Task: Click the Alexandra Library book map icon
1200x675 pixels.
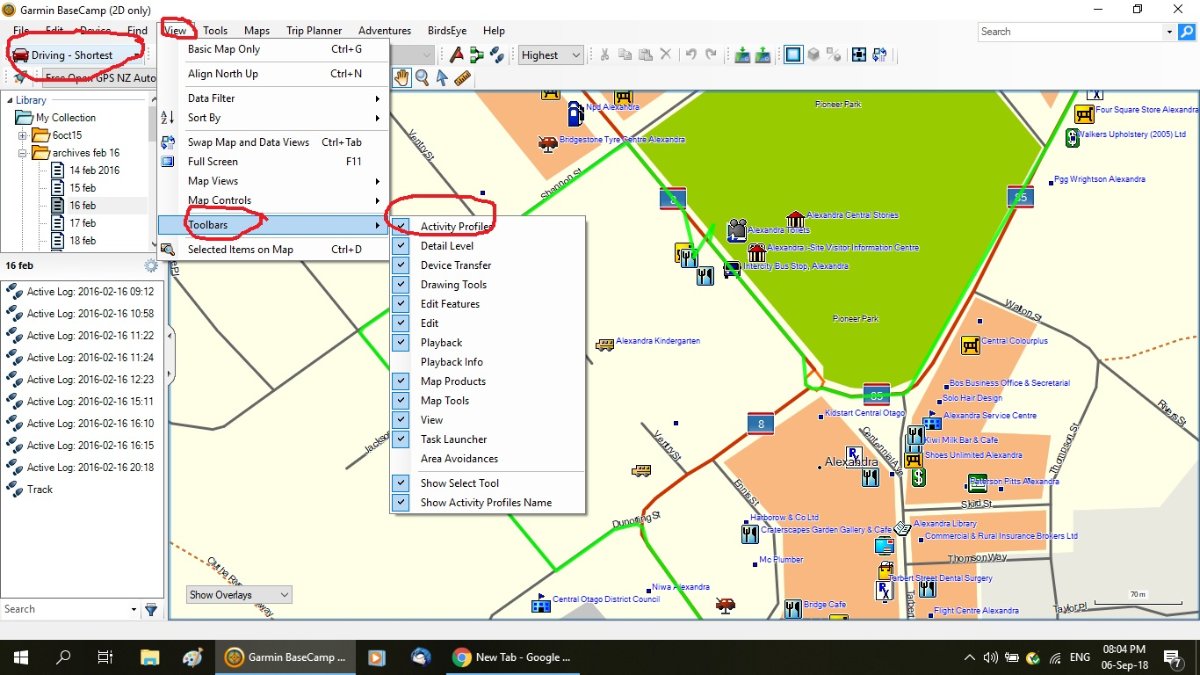Action: pyautogui.click(x=902, y=528)
